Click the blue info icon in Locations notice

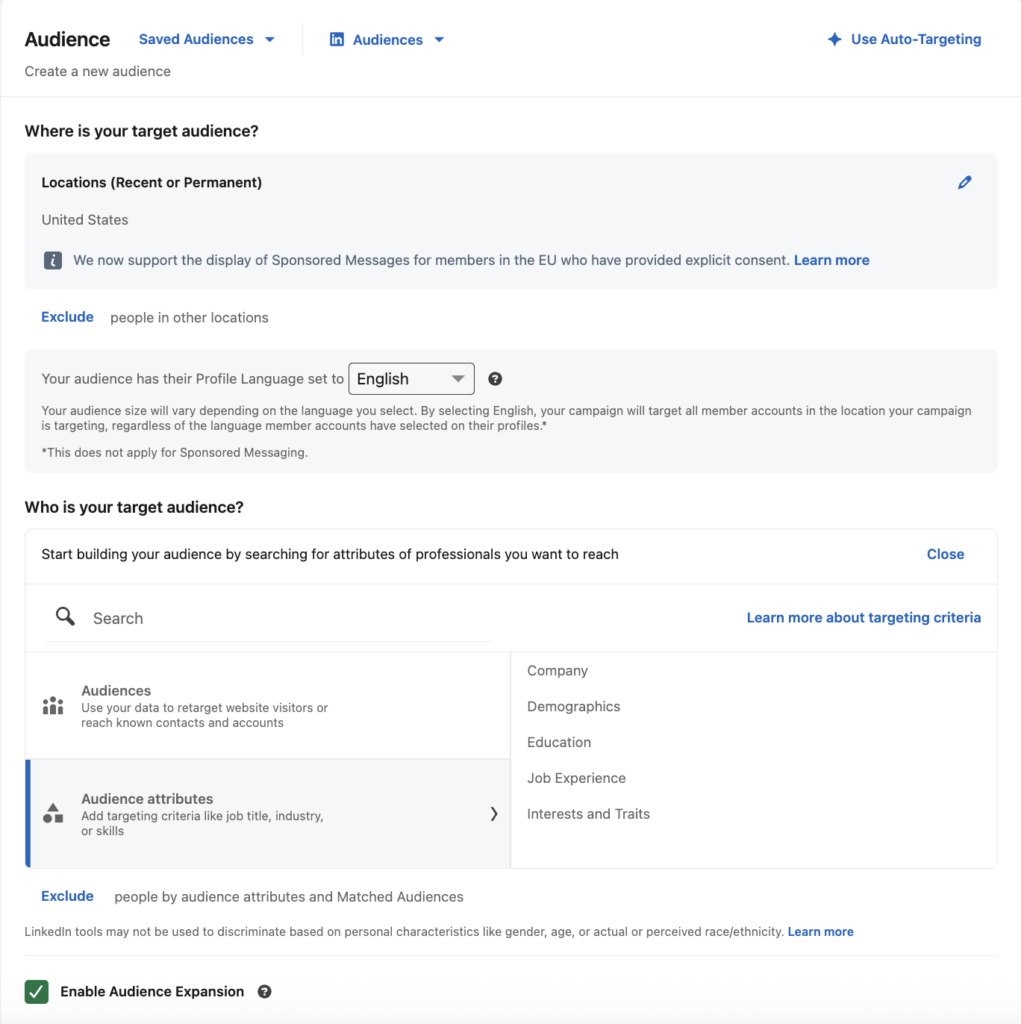pyautogui.click(x=53, y=261)
